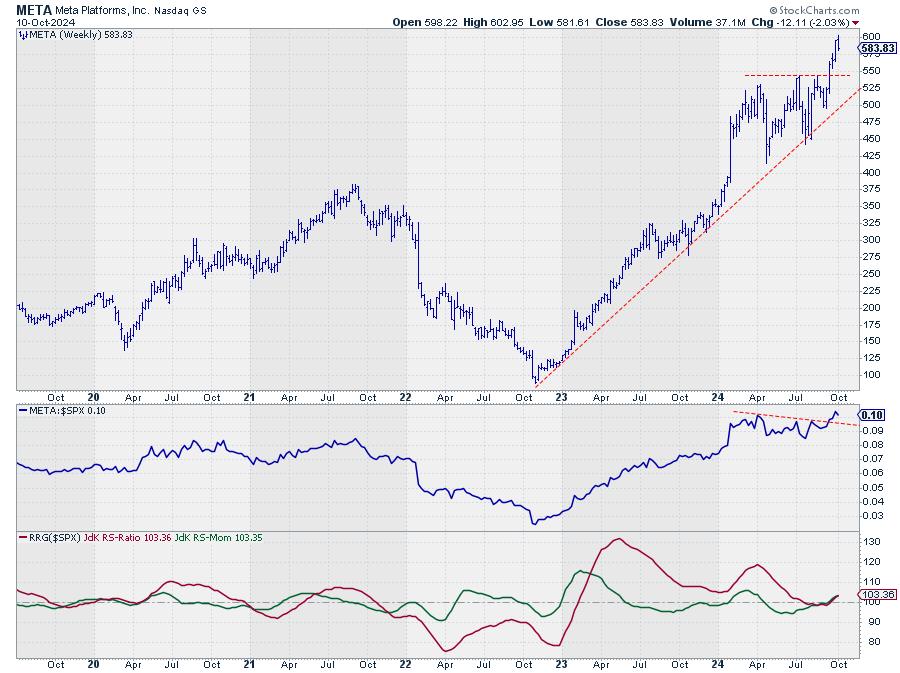
Task: Click the 0.05 label on the ratio axis
Action: coord(872,487)
